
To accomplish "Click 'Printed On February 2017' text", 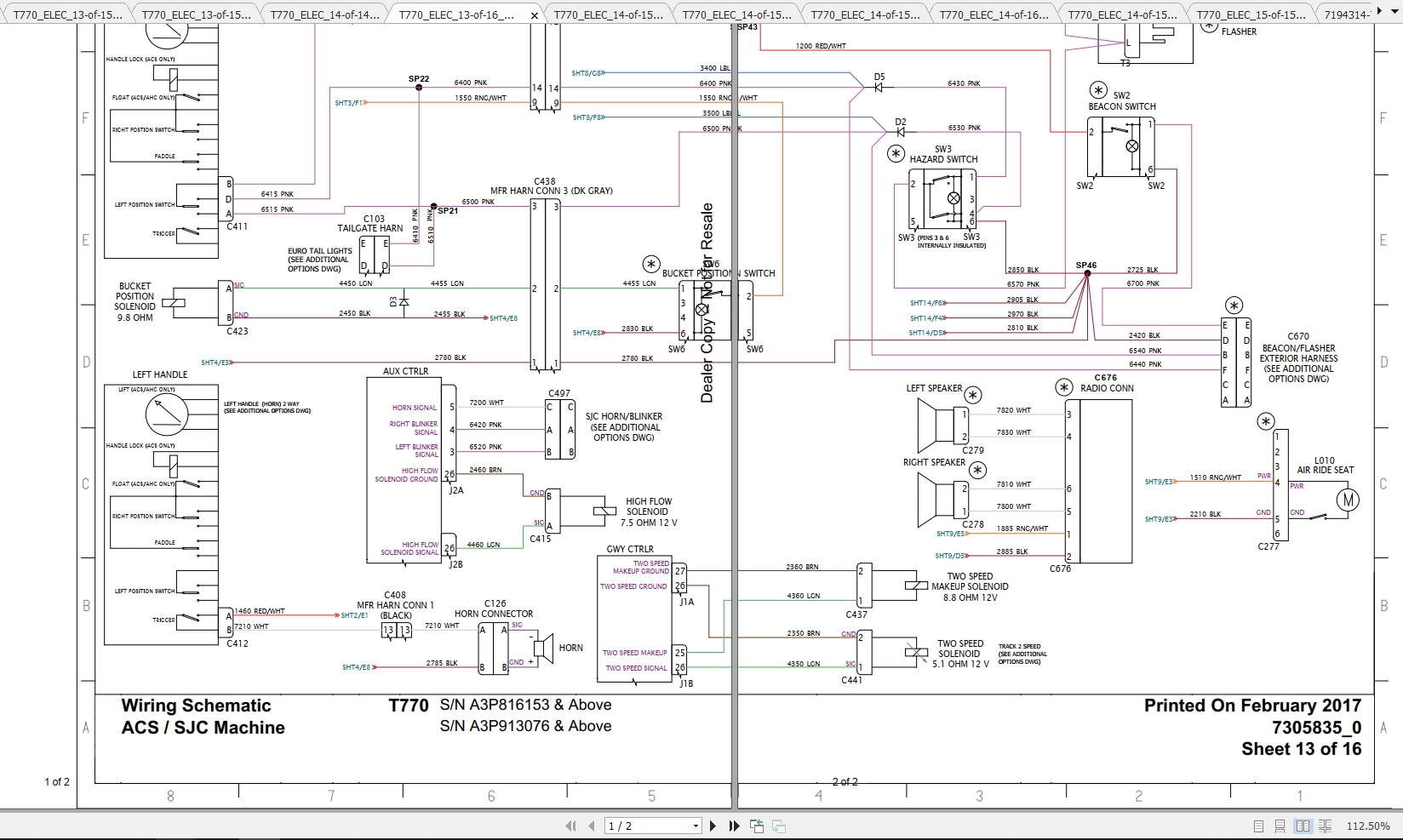I will [1252, 706].
